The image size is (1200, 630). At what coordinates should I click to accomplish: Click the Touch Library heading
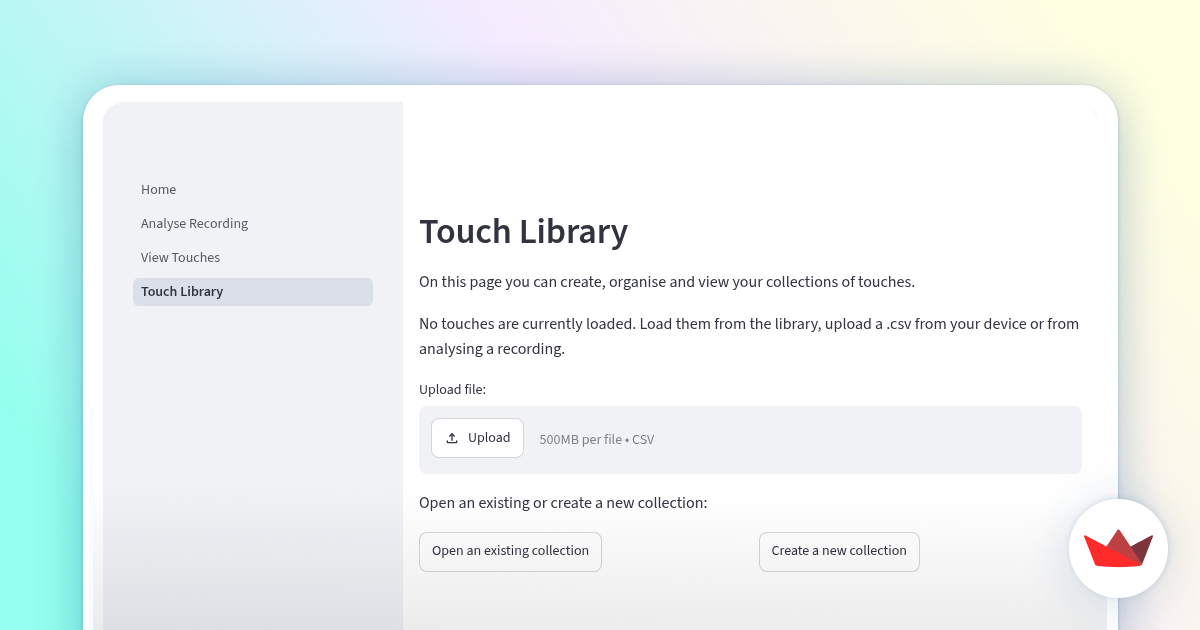pyautogui.click(x=523, y=231)
